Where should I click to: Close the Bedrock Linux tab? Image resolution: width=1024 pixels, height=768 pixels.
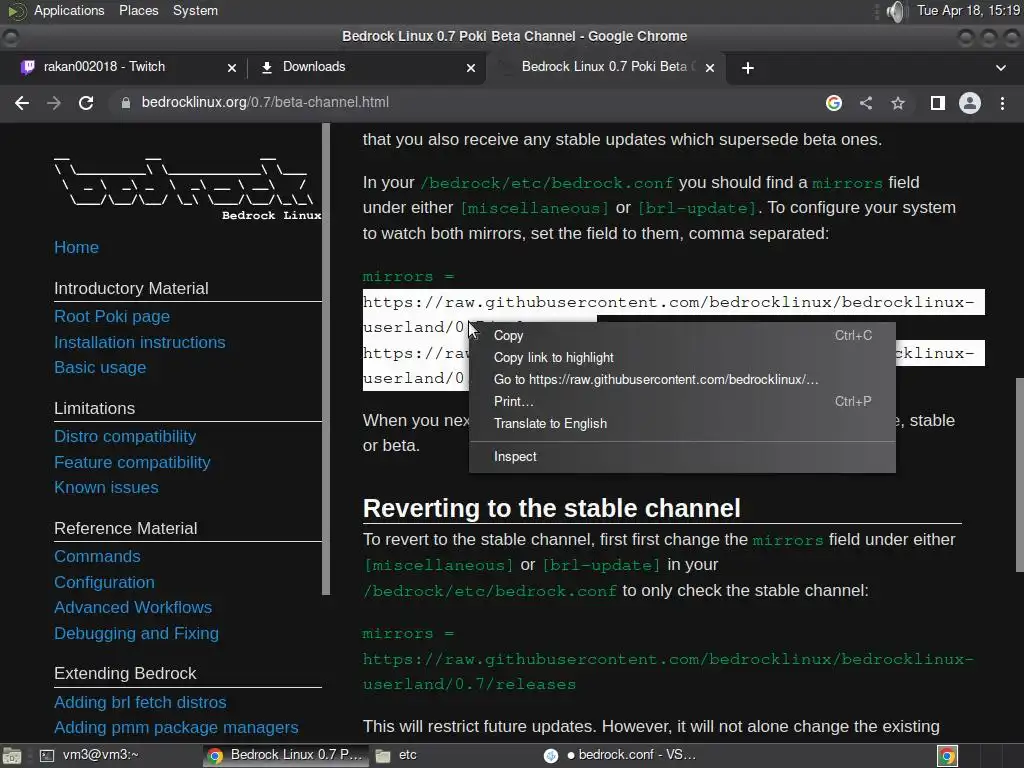(710, 68)
